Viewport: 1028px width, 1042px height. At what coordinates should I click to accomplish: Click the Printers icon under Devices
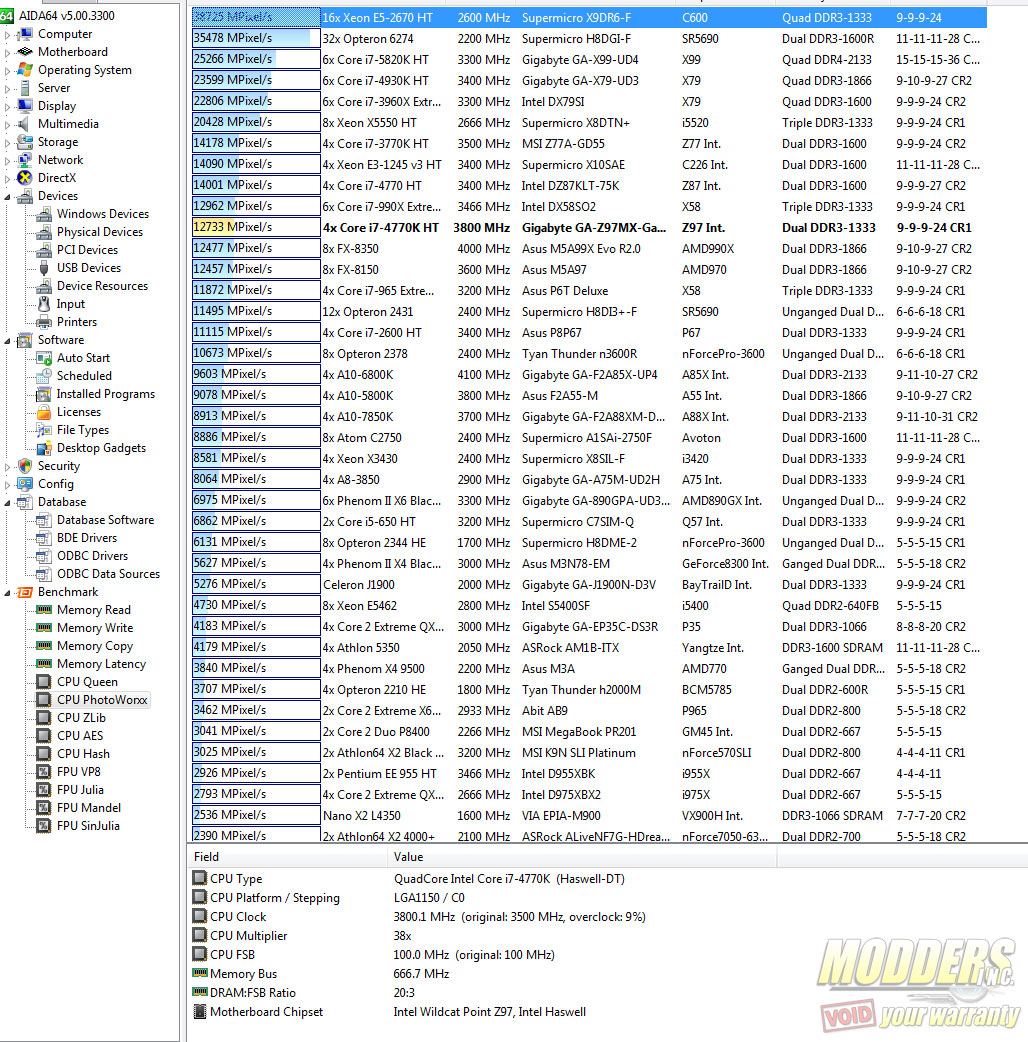(x=44, y=322)
